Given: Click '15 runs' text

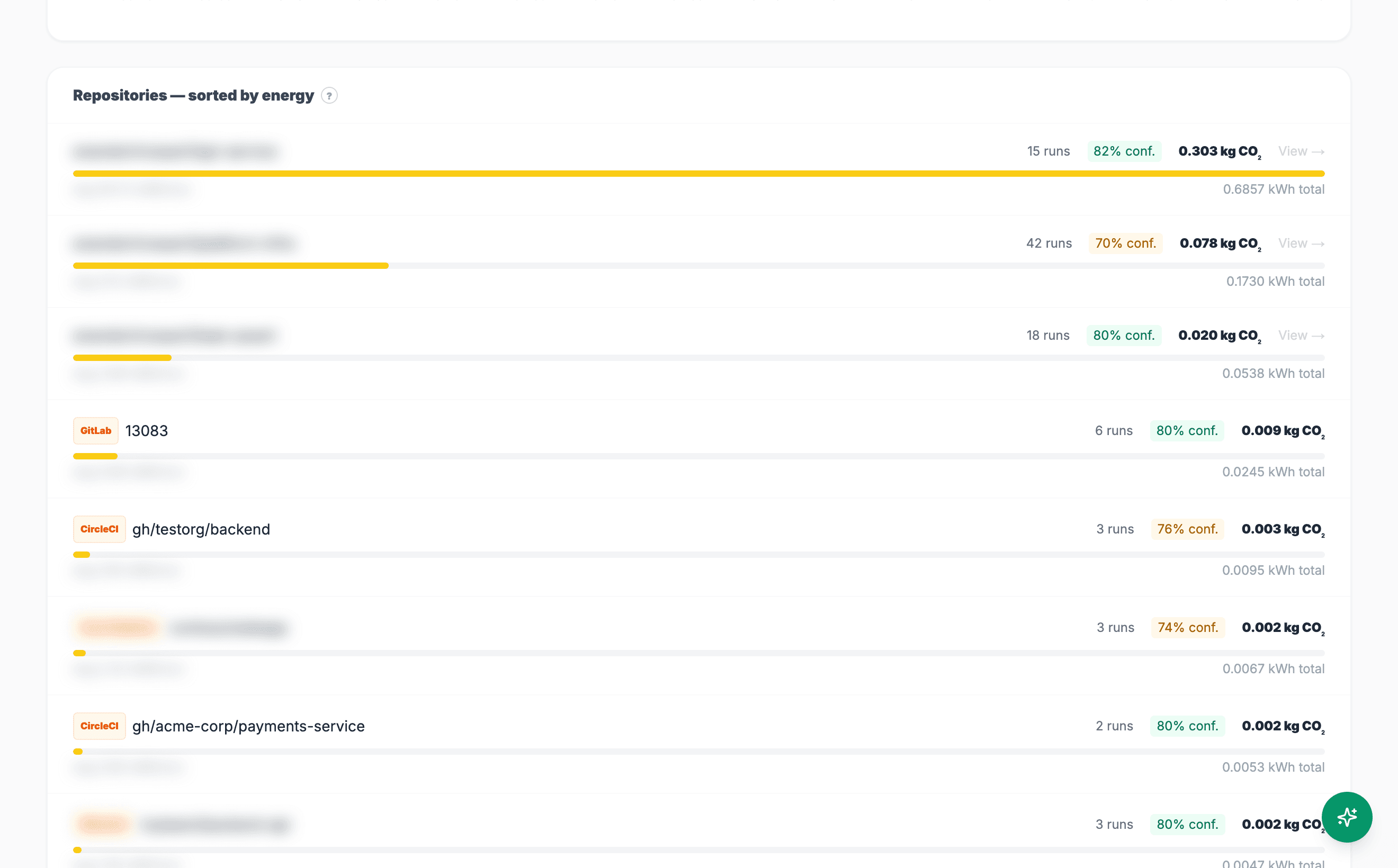Looking at the screenshot, I should pyautogui.click(x=1048, y=151).
